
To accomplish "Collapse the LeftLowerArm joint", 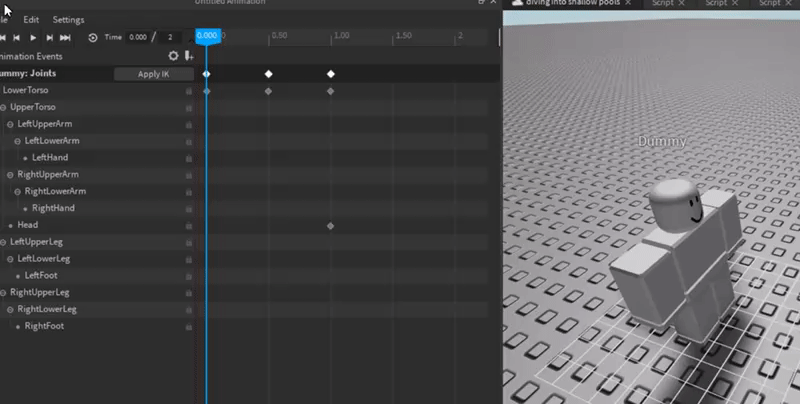I will pos(18,141).
